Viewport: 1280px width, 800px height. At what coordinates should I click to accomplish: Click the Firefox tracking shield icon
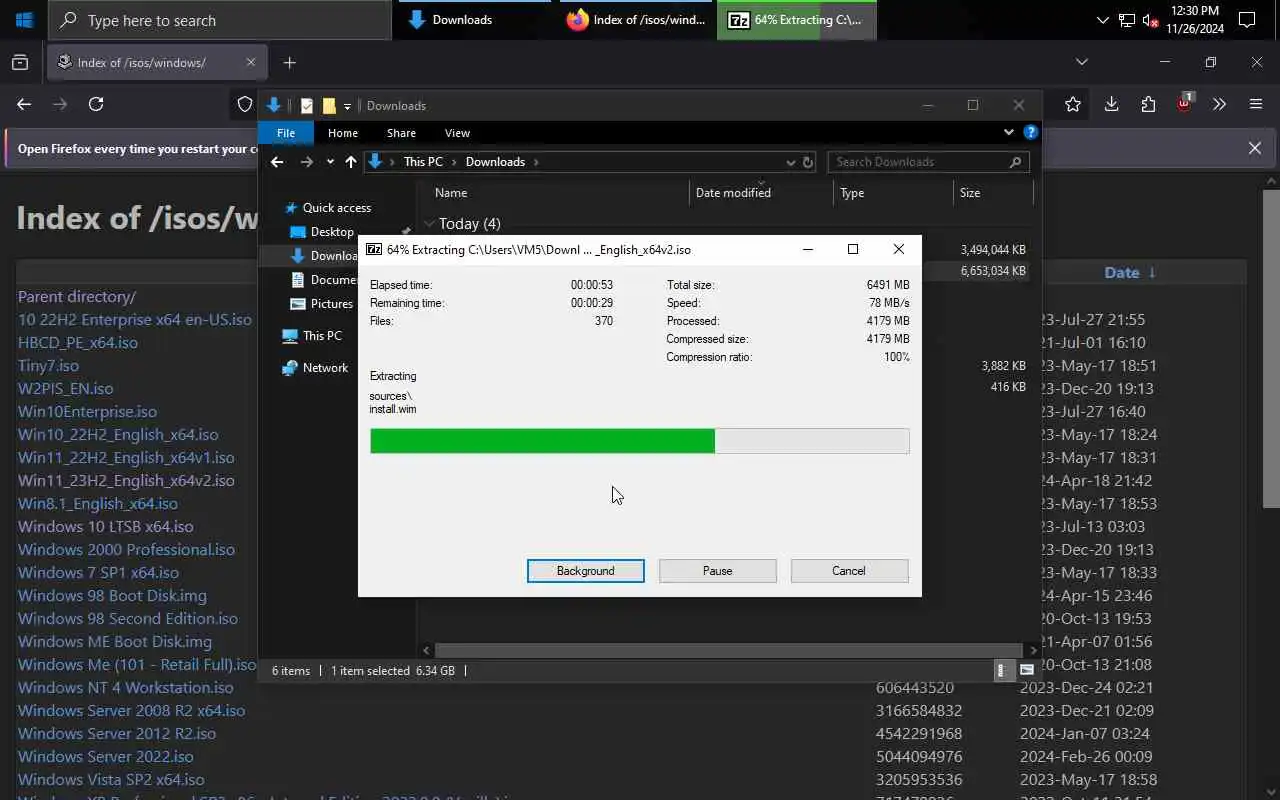tap(245, 104)
